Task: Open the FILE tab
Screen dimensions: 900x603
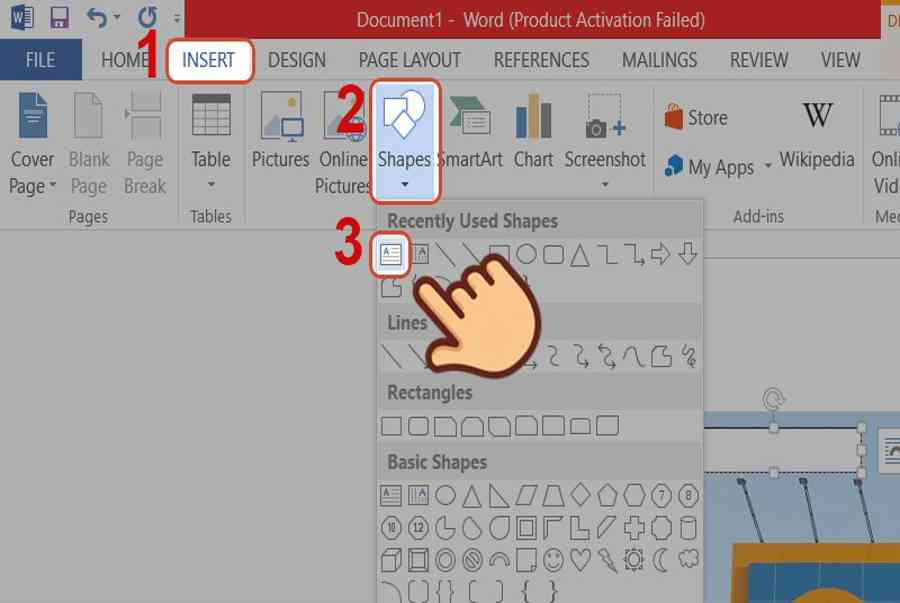Action: [x=40, y=60]
